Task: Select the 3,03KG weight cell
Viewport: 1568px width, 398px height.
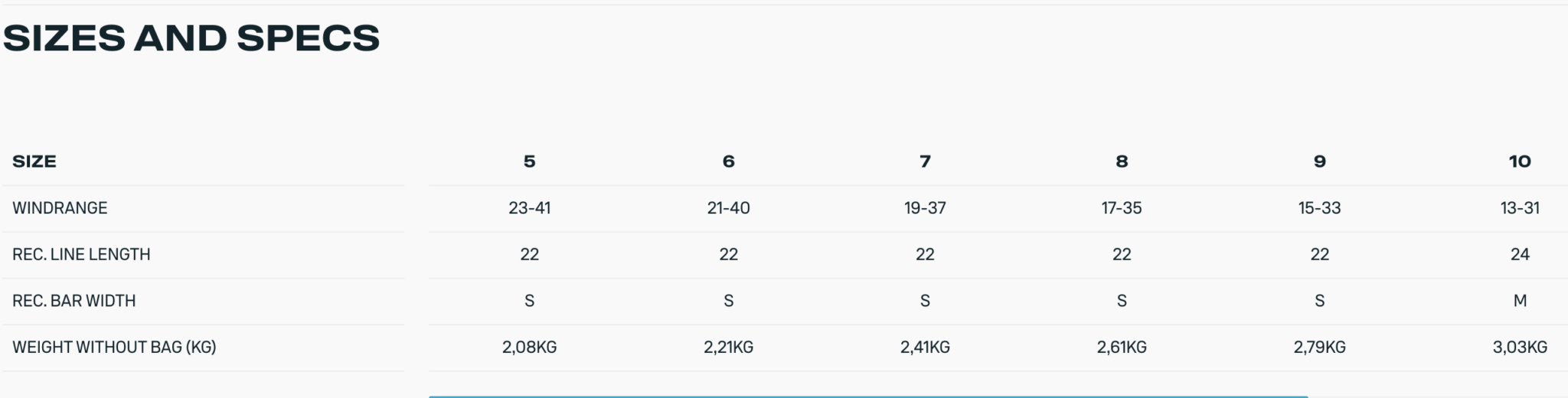Action: (x=1520, y=347)
